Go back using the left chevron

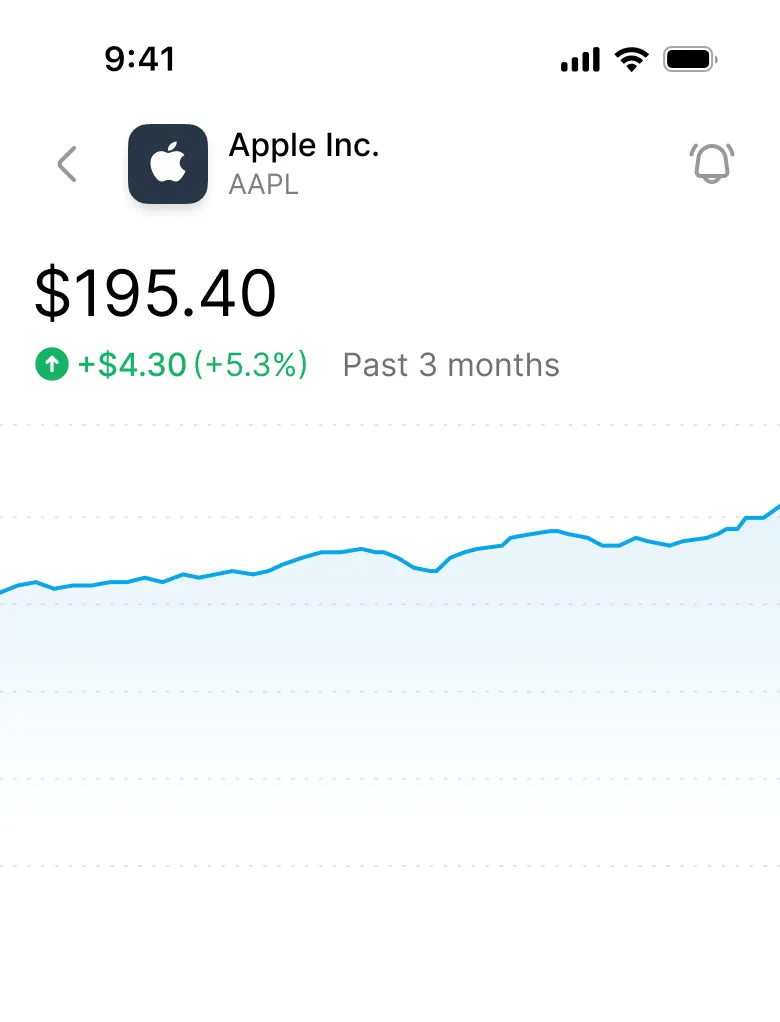[x=67, y=164]
